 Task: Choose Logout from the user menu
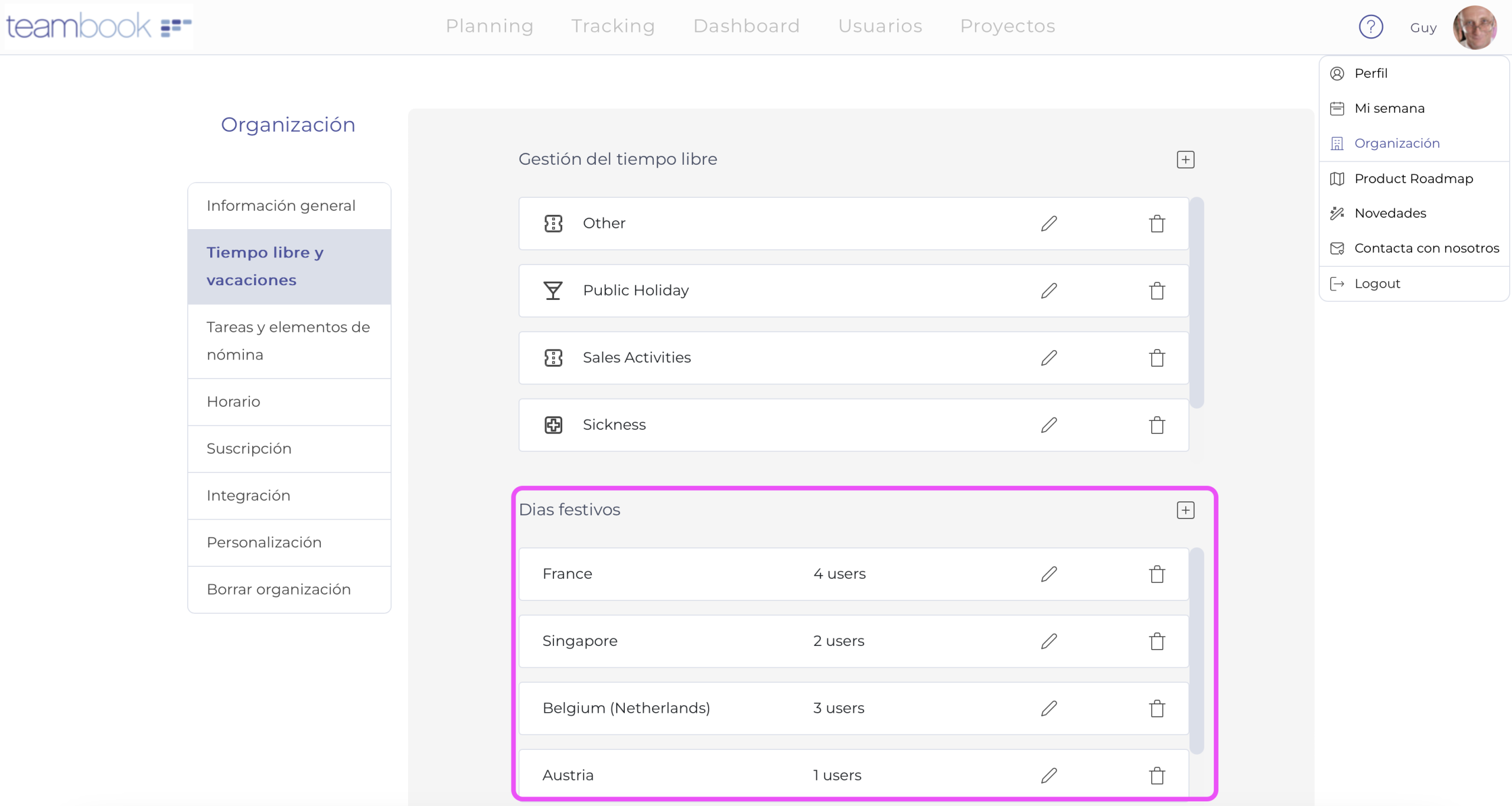point(1377,283)
